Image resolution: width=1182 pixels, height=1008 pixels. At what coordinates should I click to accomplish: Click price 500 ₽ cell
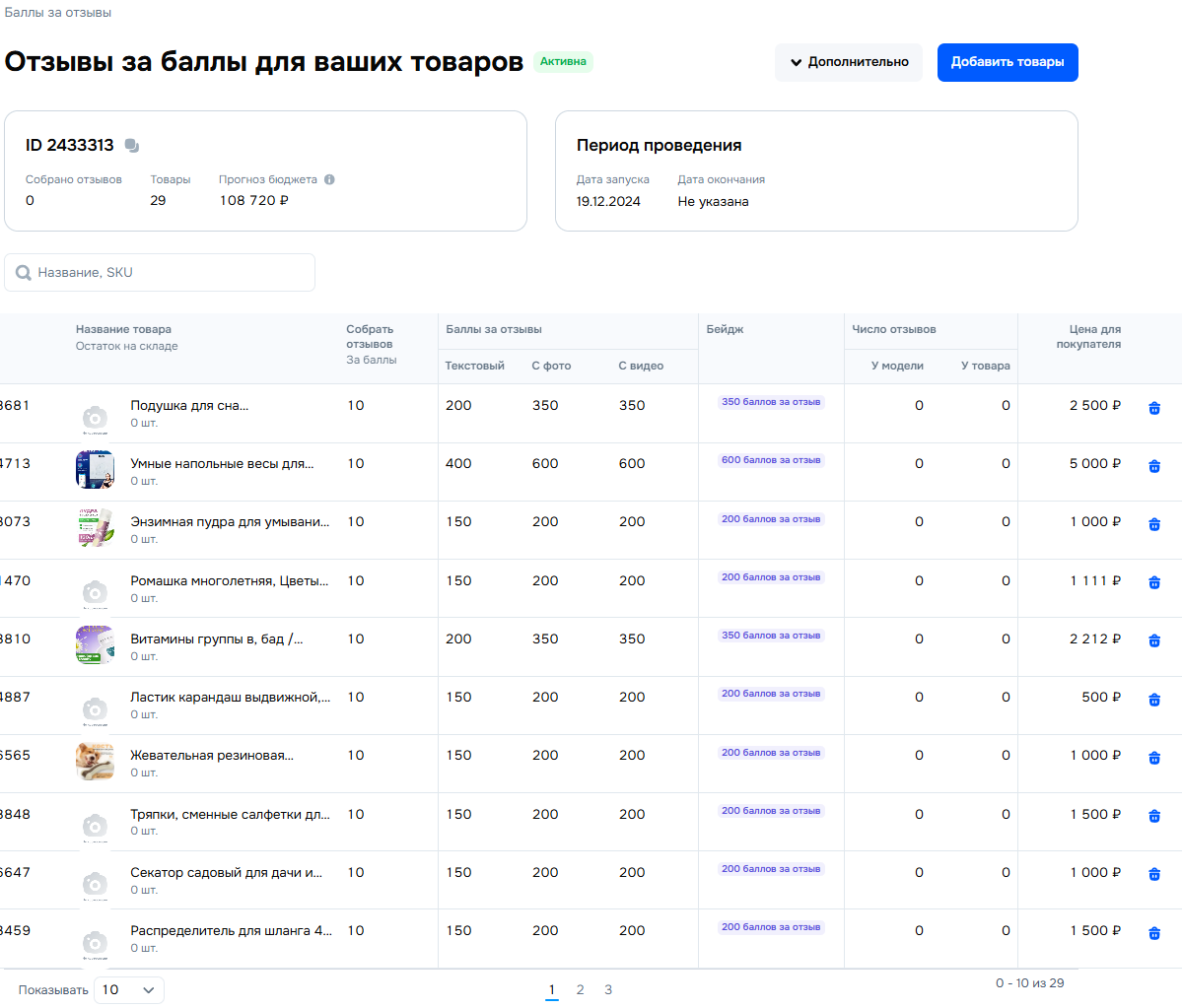1101,697
